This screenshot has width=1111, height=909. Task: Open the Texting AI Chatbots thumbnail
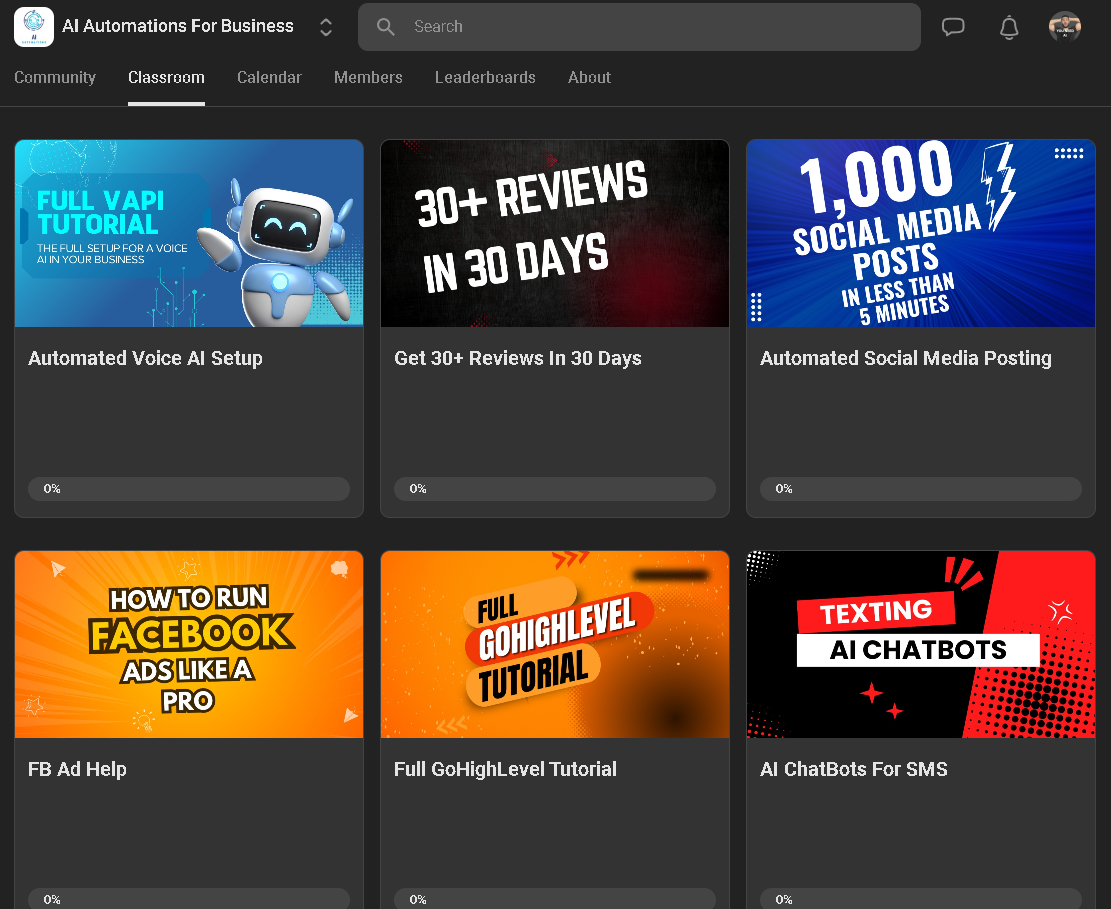pyautogui.click(x=921, y=644)
